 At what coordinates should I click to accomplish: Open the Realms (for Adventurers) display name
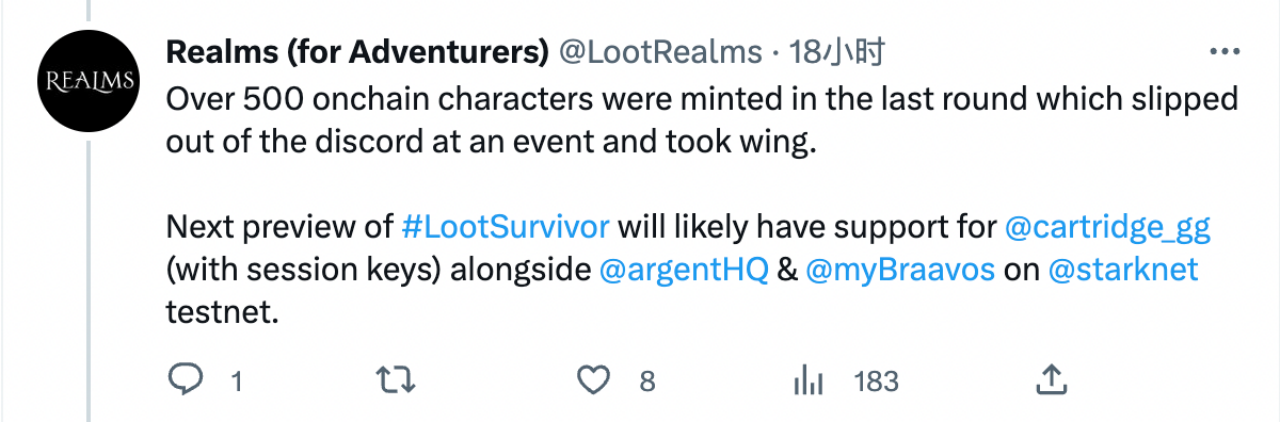coord(357,52)
